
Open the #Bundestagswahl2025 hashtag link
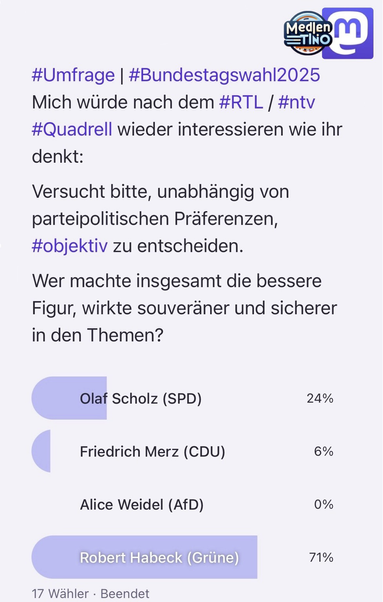coord(224,75)
